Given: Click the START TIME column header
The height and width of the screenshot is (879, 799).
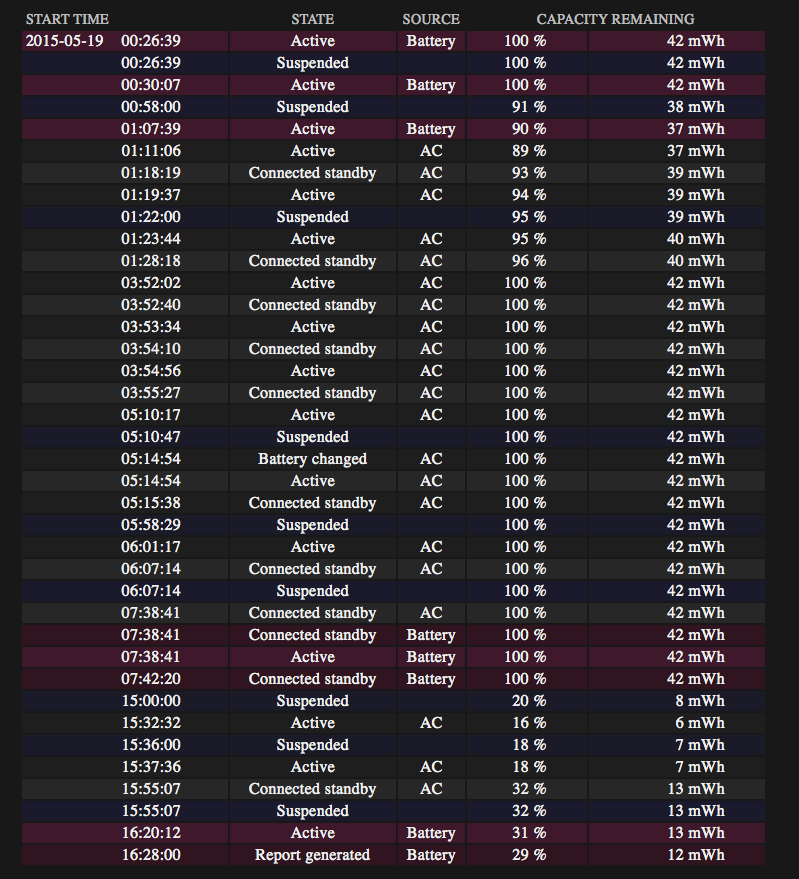Looking at the screenshot, I should tap(67, 19).
